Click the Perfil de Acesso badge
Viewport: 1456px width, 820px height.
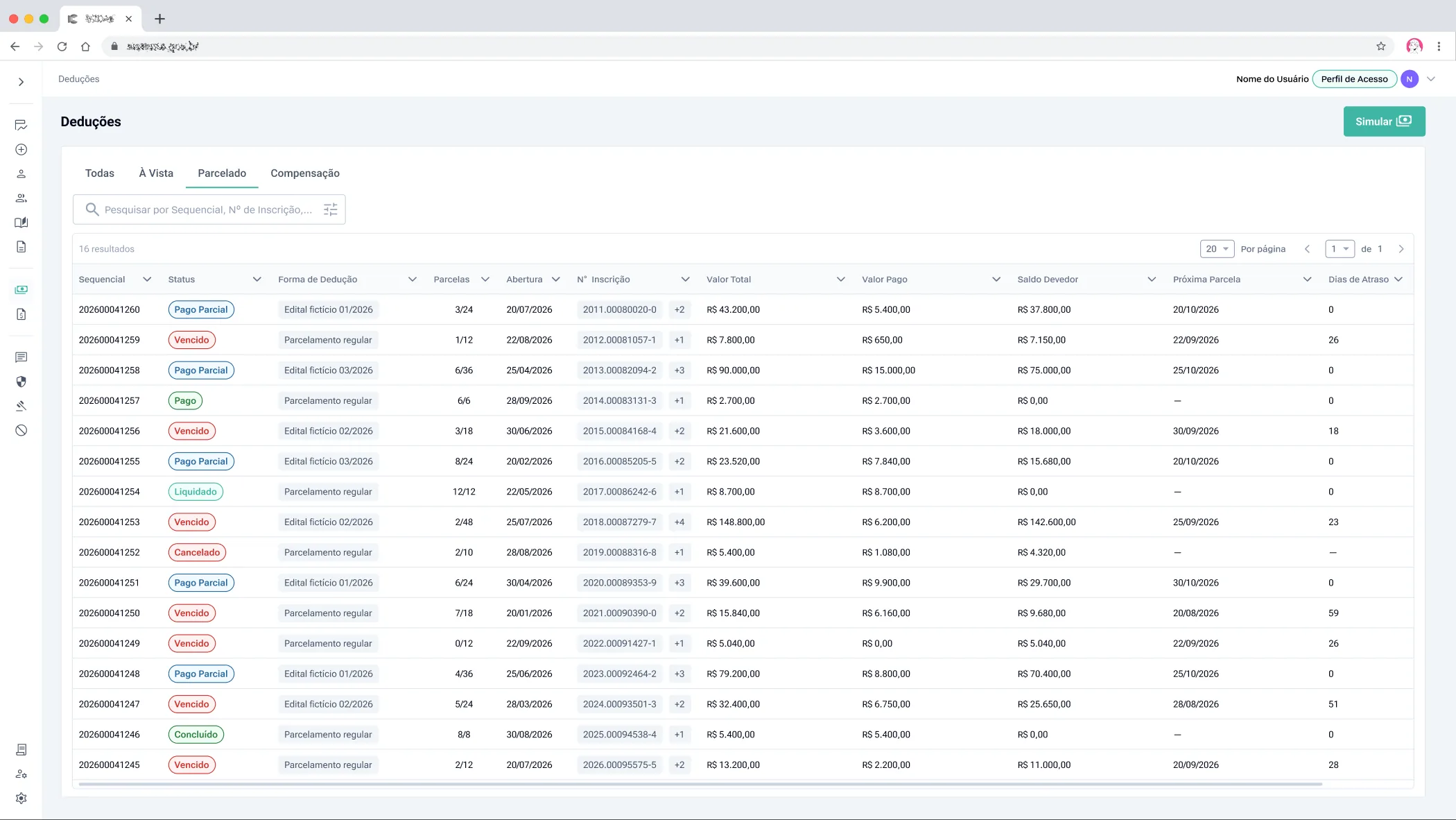pos(1354,79)
